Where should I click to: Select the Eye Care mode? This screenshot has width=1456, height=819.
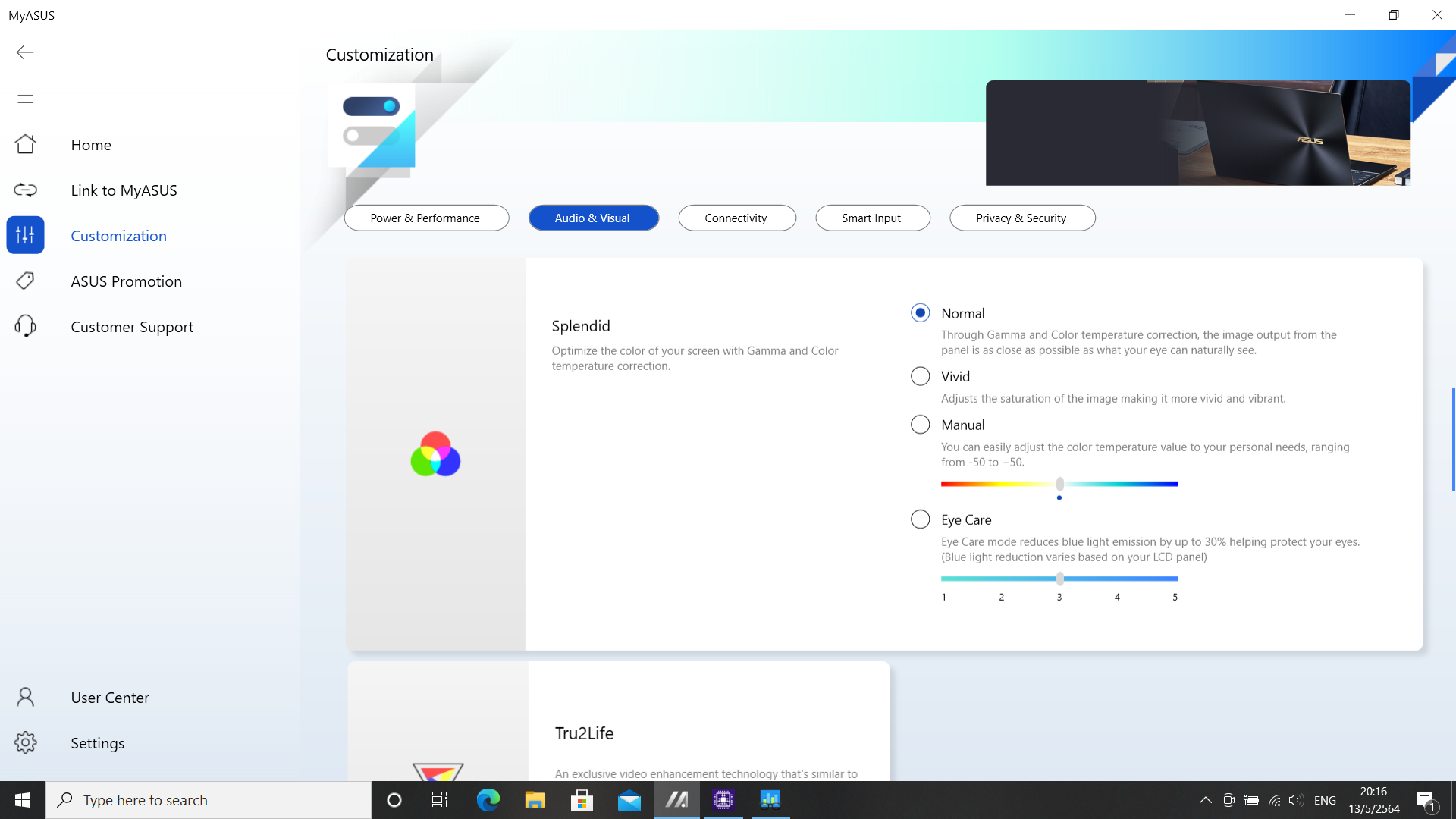tap(920, 519)
